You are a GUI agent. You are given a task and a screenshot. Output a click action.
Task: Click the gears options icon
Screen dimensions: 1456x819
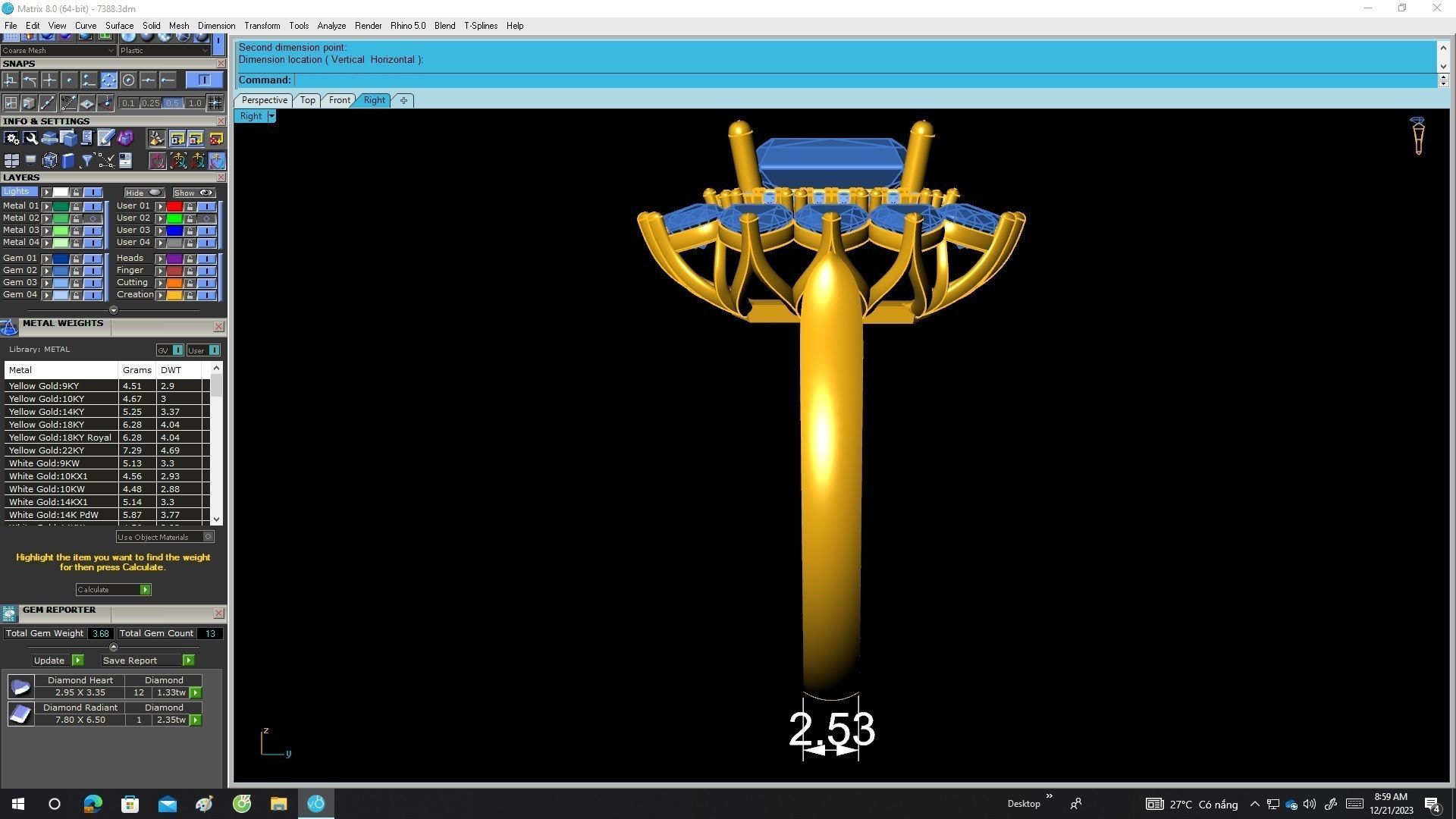(x=11, y=138)
